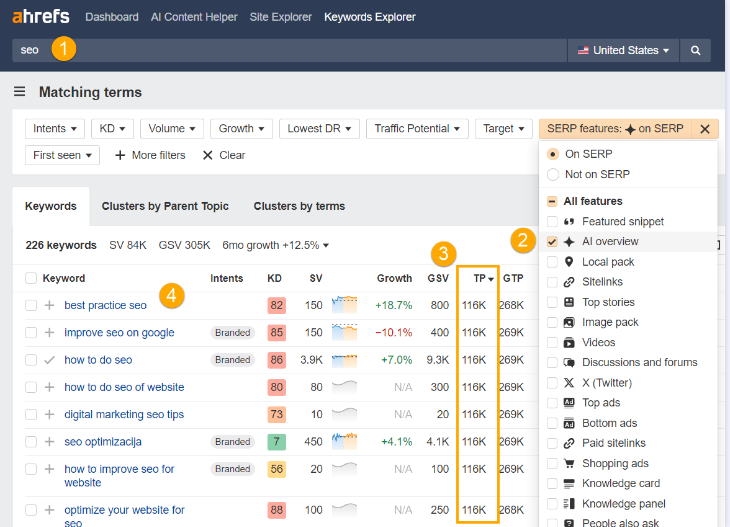
Task: Click the search magnifier button
Action: pos(696,50)
